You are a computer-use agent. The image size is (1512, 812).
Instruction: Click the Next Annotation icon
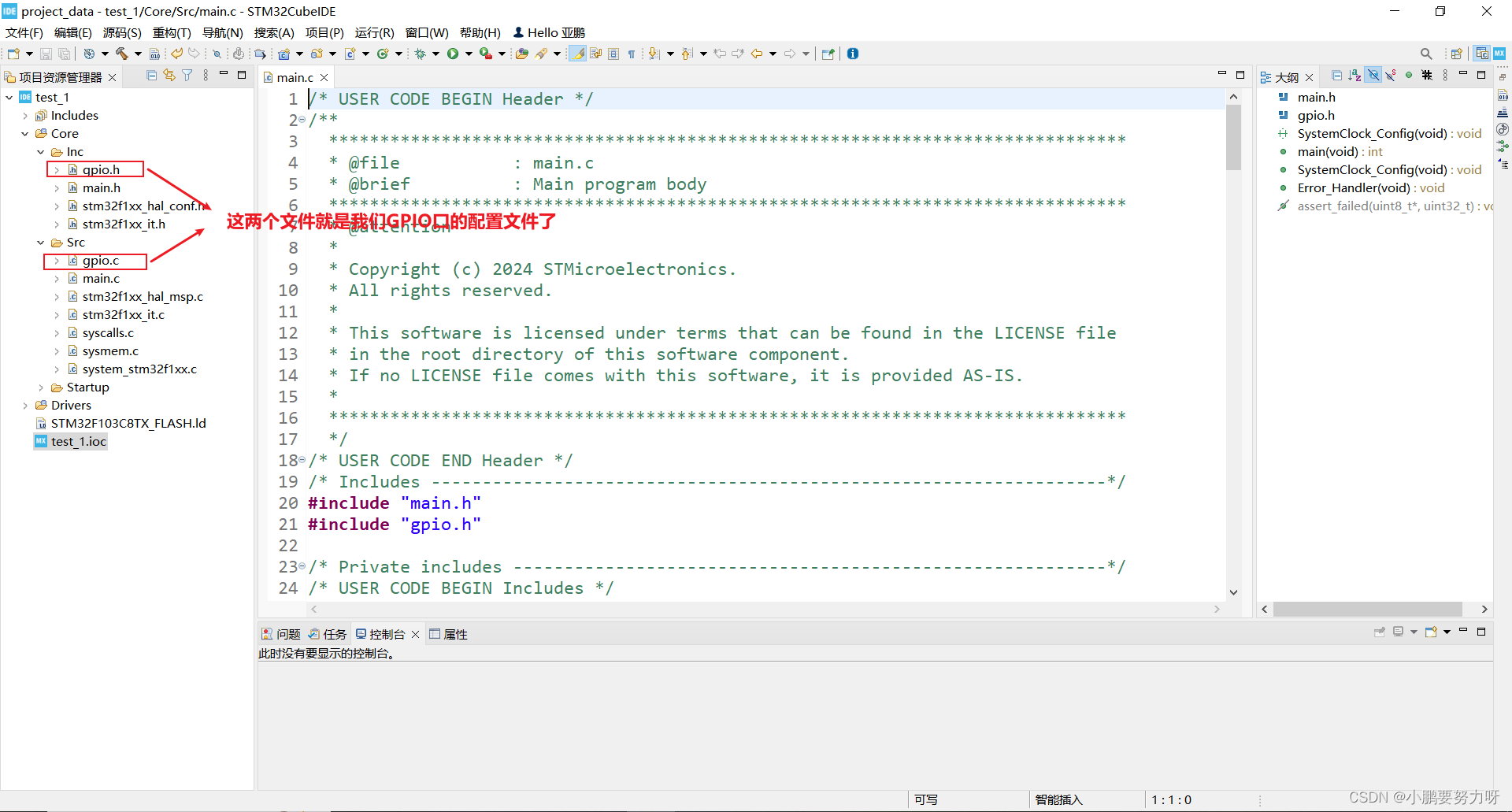point(654,54)
